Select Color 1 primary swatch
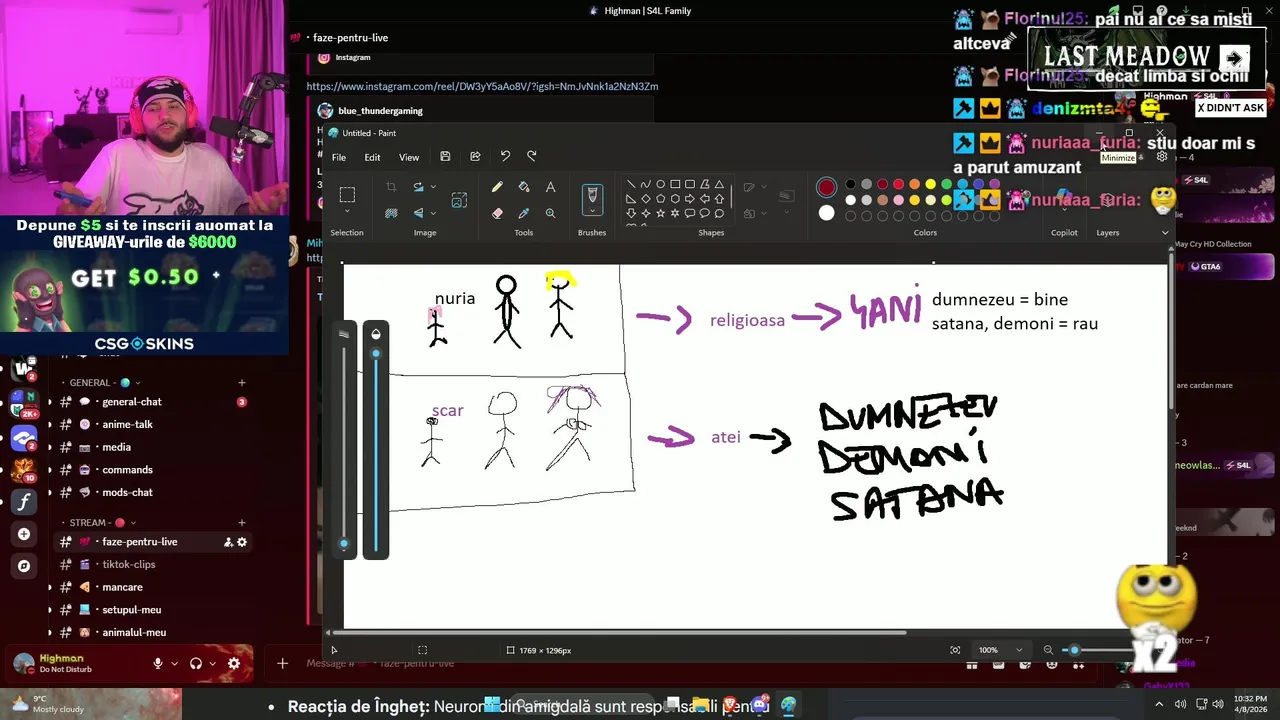Viewport: 1280px width, 720px height. pyautogui.click(x=826, y=187)
